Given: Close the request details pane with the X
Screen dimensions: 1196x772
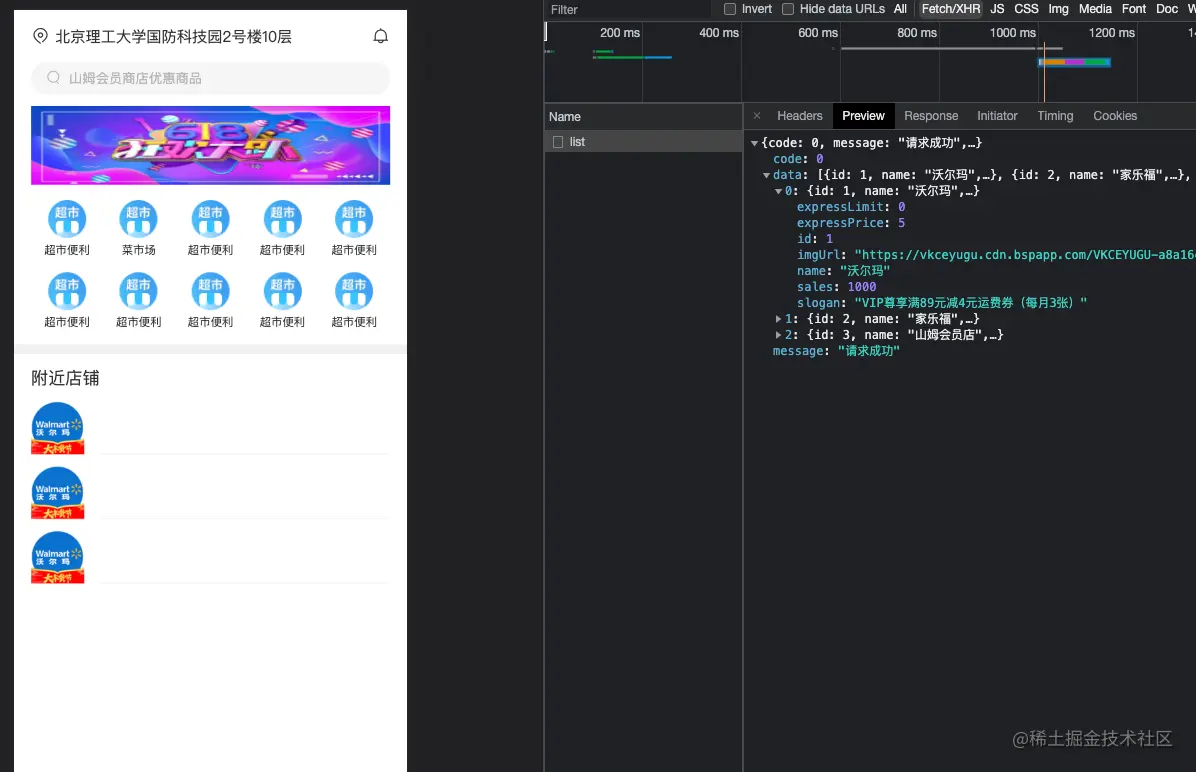Looking at the screenshot, I should 757,116.
